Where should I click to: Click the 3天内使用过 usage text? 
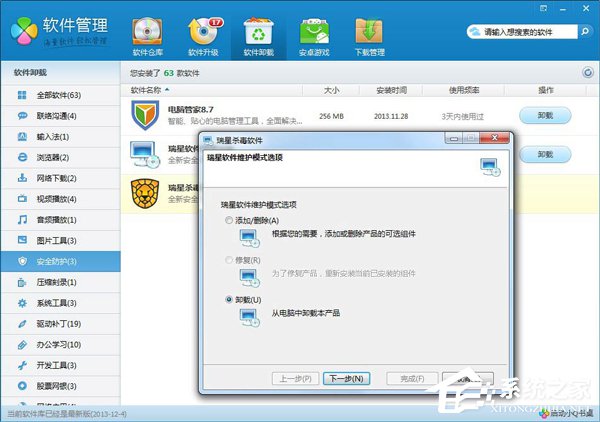pyautogui.click(x=463, y=116)
